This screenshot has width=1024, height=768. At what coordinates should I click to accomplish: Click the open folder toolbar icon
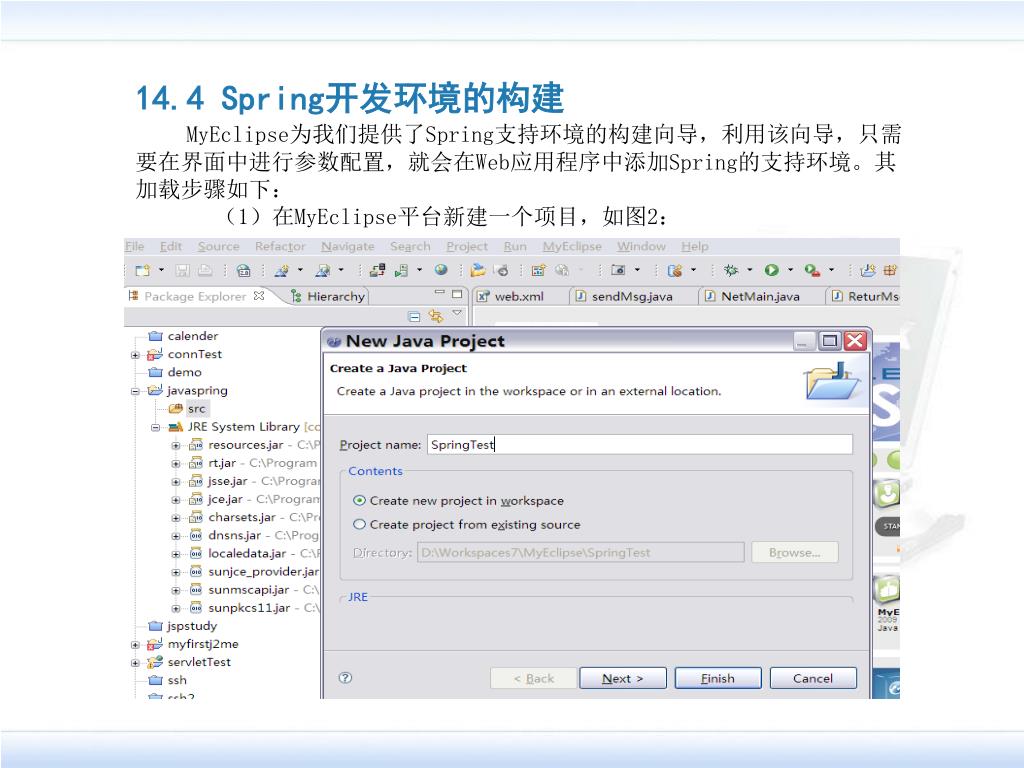[x=478, y=270]
